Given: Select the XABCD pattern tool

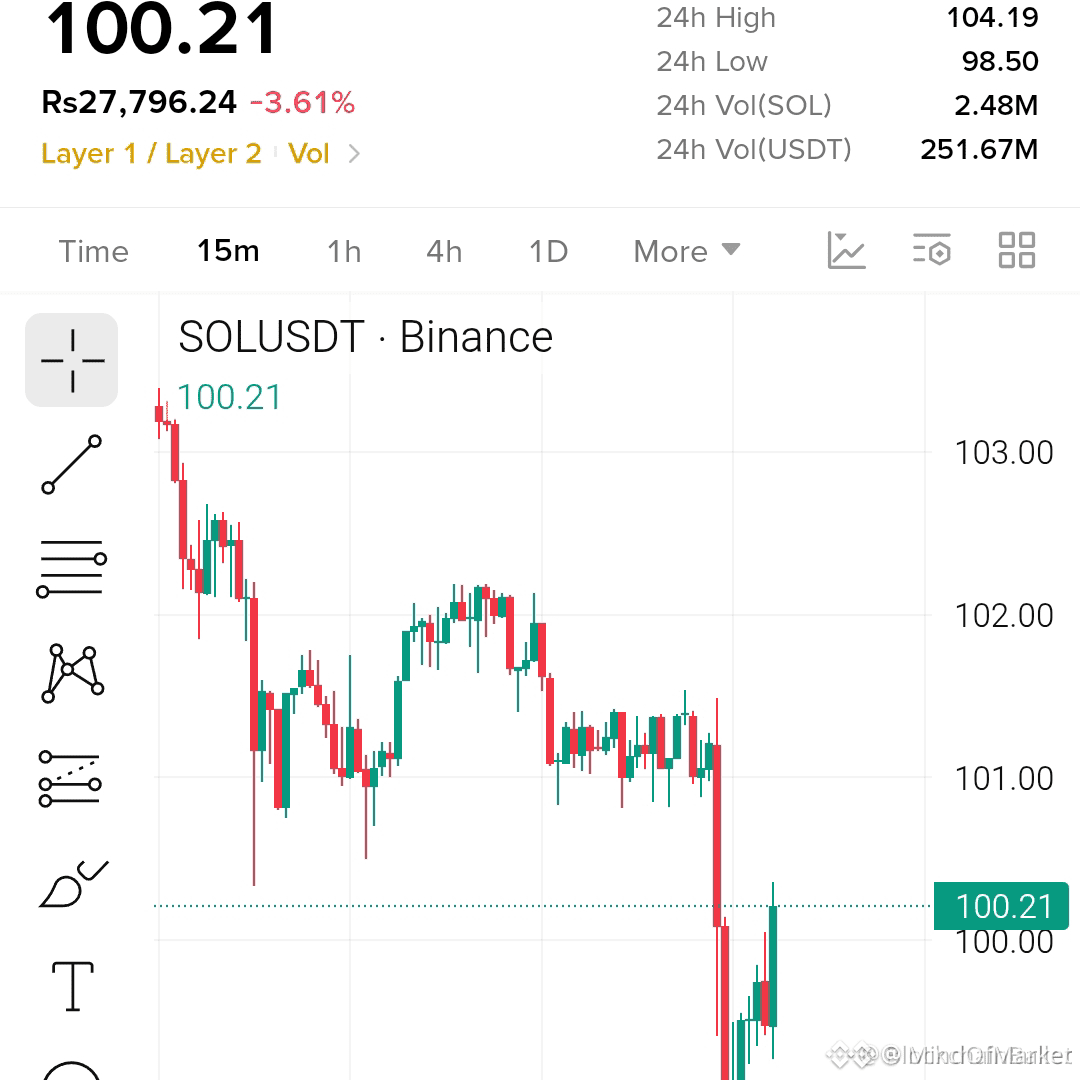Looking at the screenshot, I should point(72,673).
